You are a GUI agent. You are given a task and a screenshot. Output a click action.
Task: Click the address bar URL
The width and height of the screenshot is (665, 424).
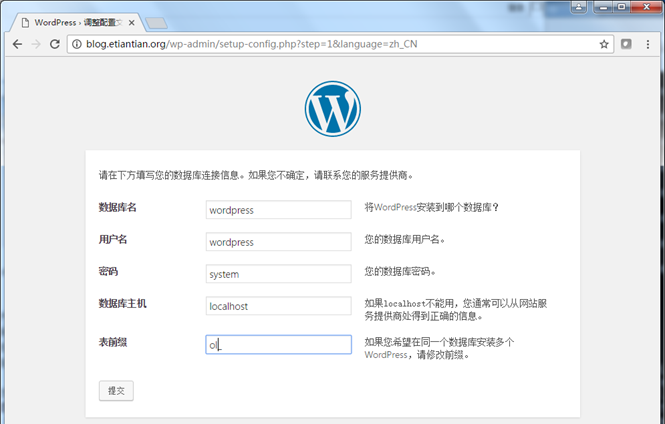coord(251,44)
